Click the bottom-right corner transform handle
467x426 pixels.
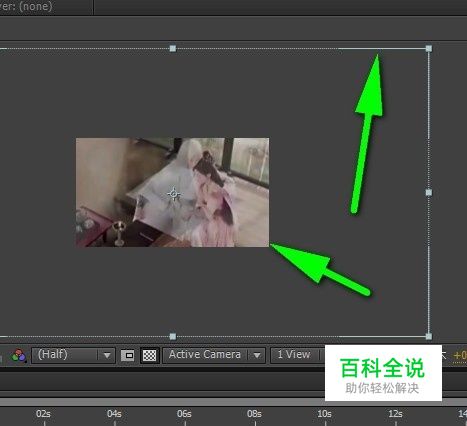click(x=429, y=336)
